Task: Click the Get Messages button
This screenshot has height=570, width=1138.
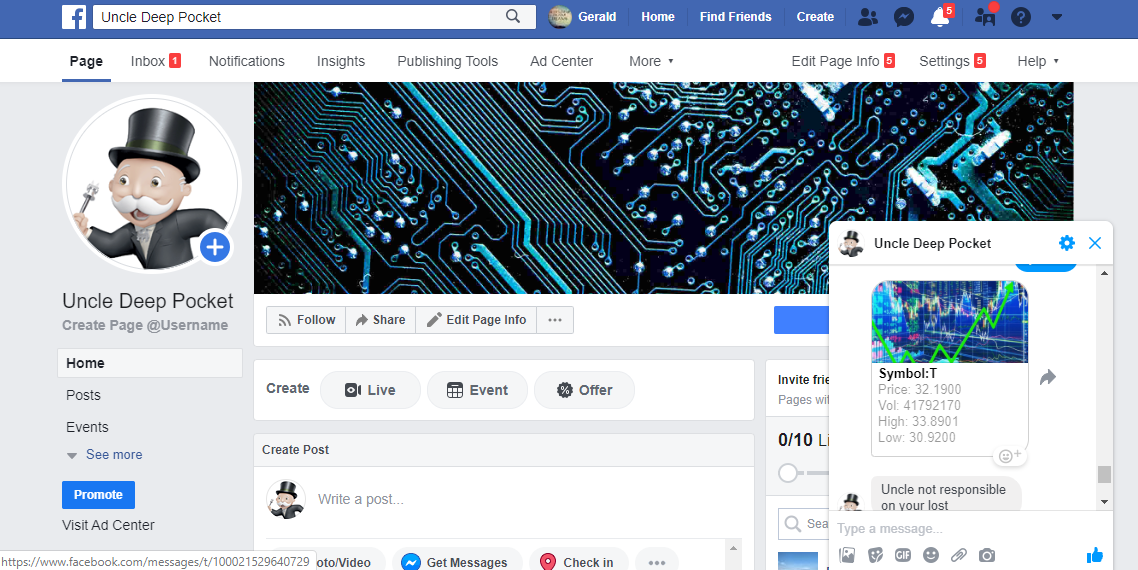Action: pyautogui.click(x=457, y=563)
